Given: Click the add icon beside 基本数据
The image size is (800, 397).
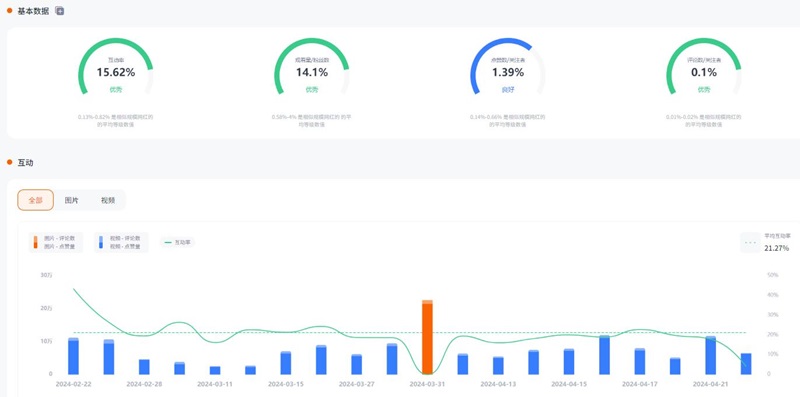Looking at the screenshot, I should (x=60, y=11).
